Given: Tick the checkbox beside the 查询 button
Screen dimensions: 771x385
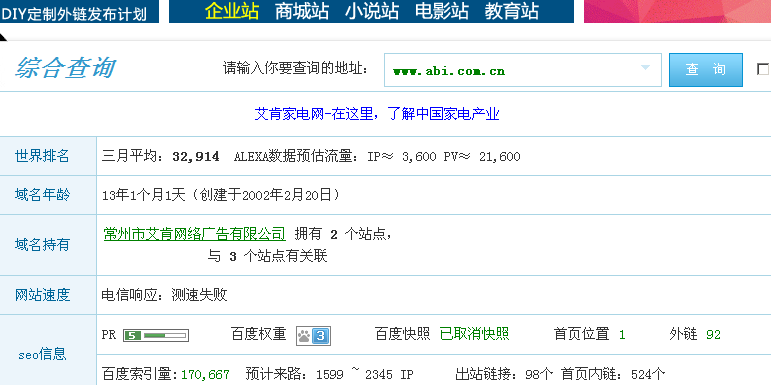Looking at the screenshot, I should [x=763, y=69].
